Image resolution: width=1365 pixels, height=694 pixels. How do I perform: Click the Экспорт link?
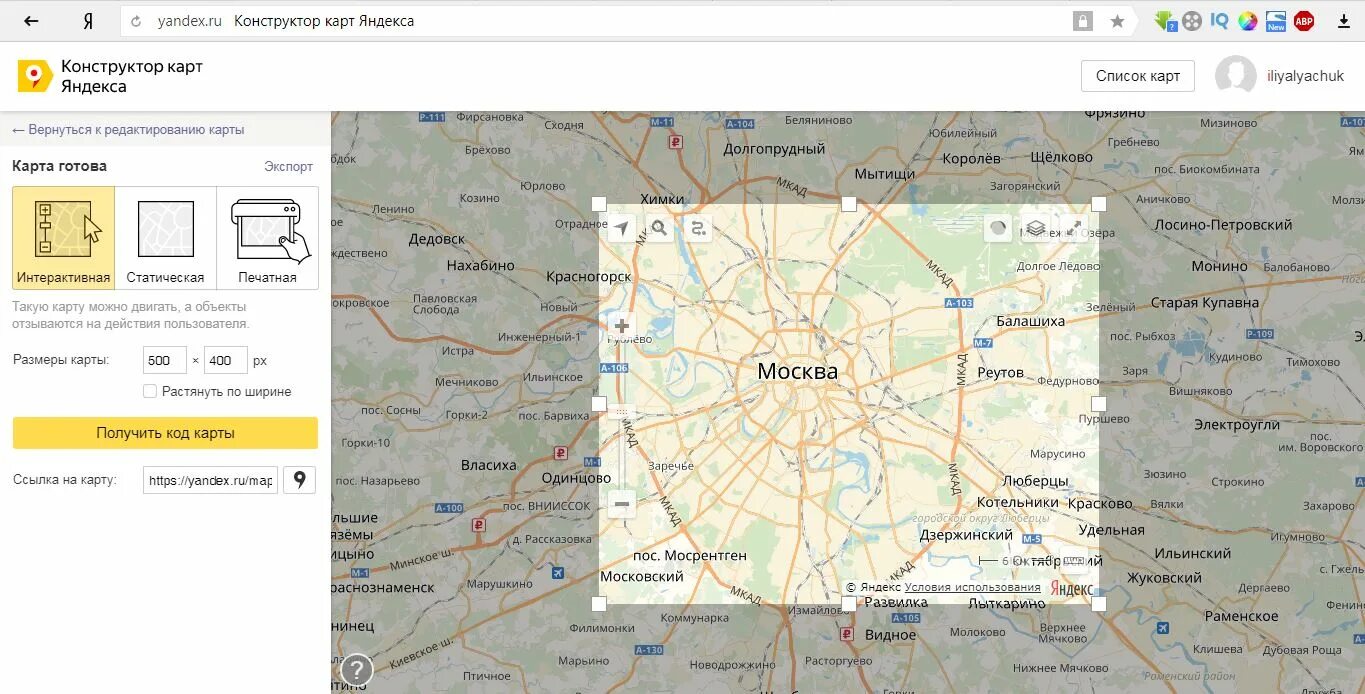pos(289,167)
